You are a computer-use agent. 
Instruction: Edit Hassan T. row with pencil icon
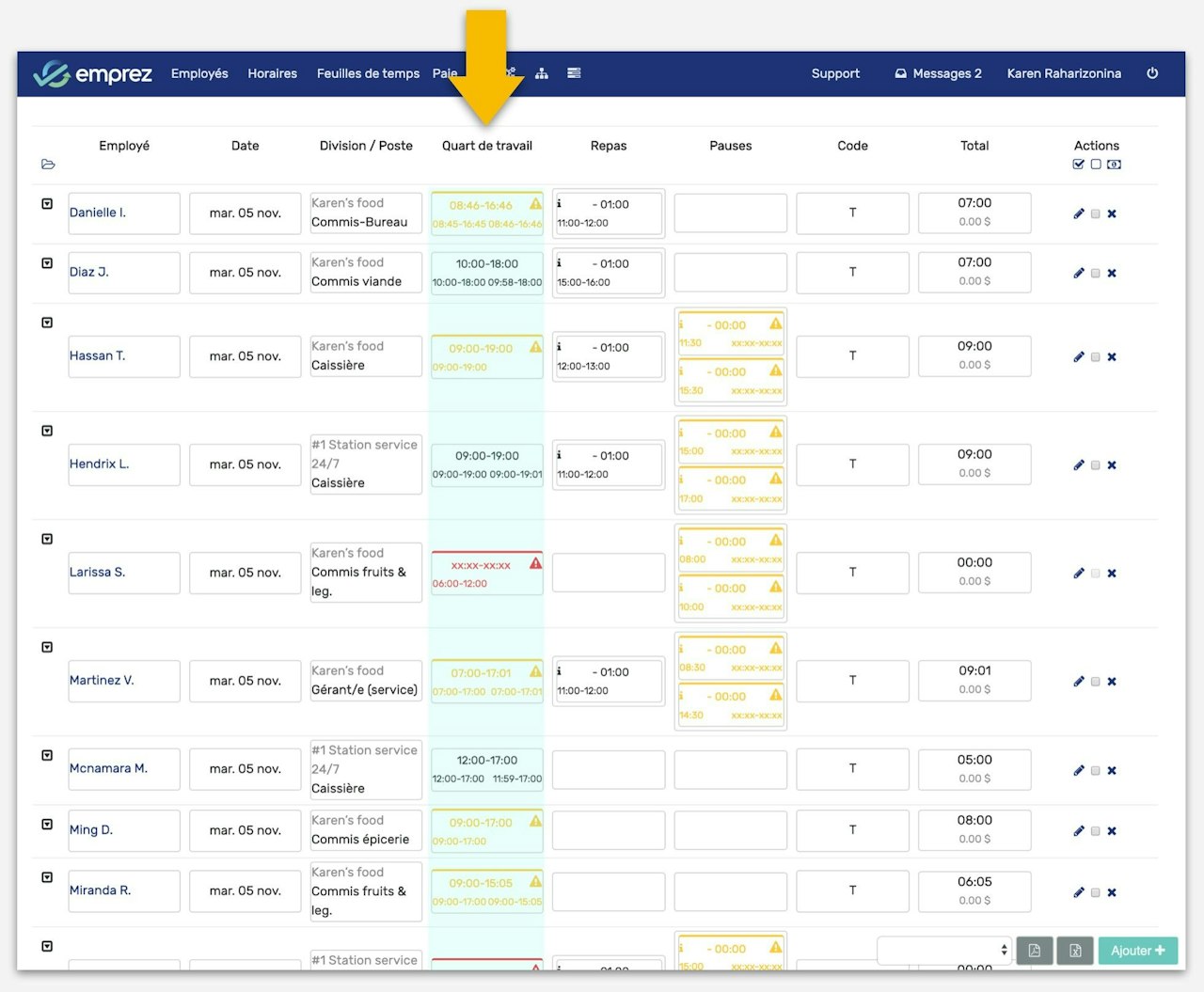1079,356
